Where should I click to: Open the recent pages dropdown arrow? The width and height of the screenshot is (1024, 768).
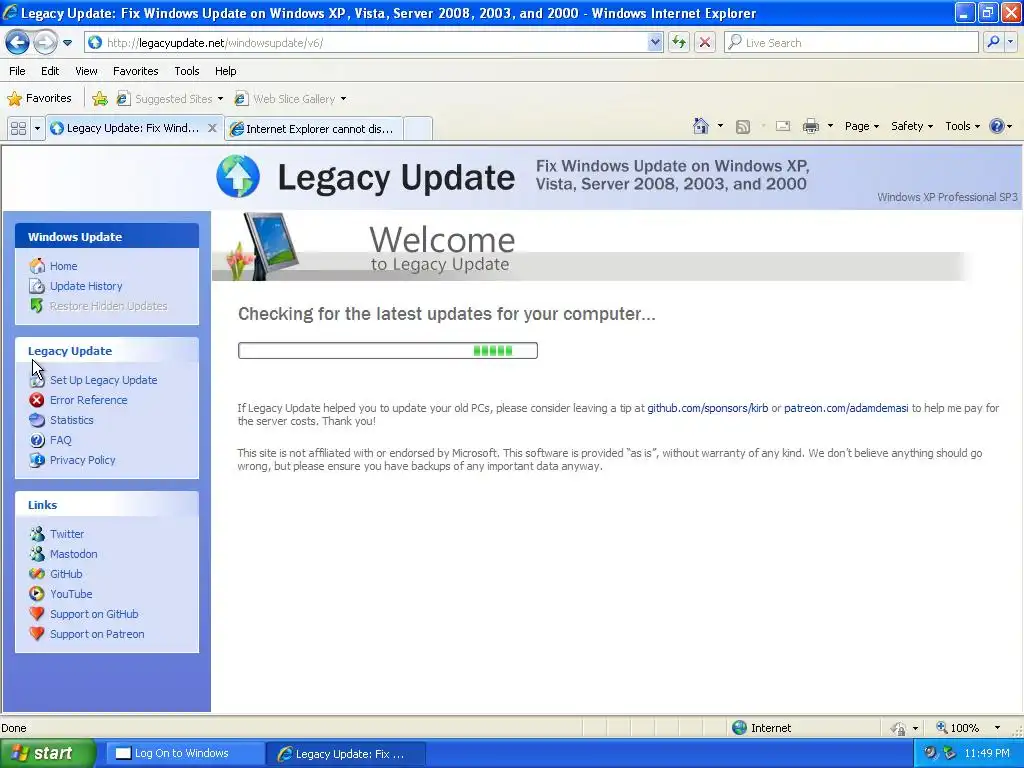[67, 43]
